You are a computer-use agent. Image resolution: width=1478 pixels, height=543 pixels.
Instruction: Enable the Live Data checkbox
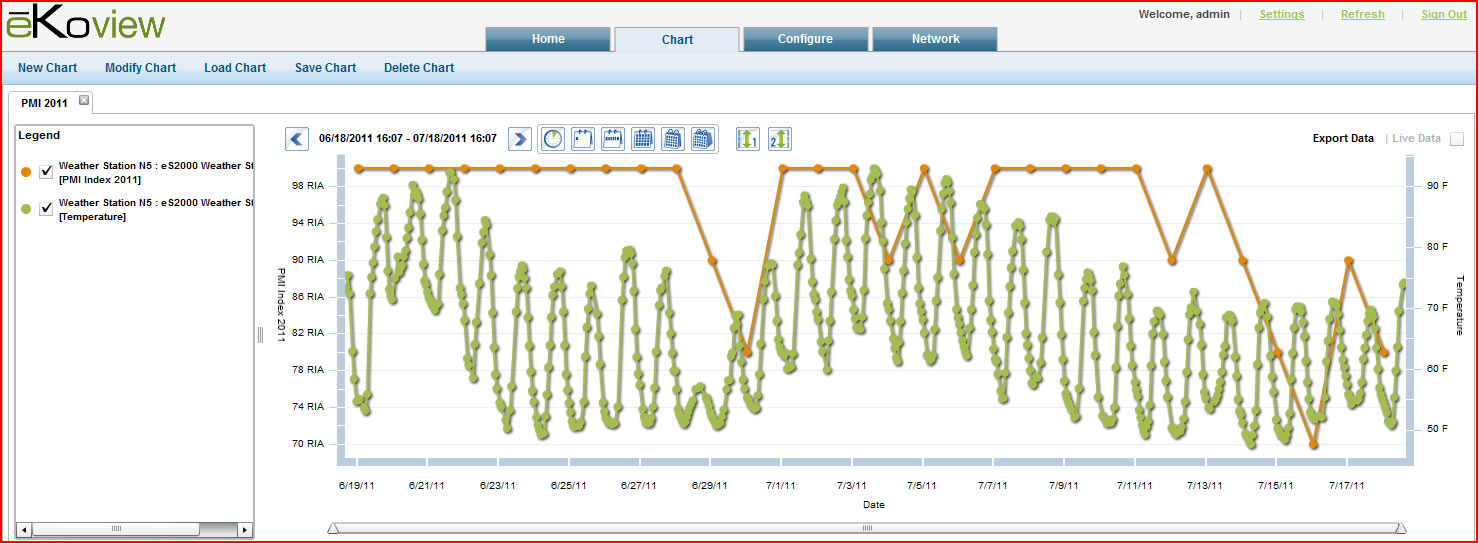(1457, 139)
